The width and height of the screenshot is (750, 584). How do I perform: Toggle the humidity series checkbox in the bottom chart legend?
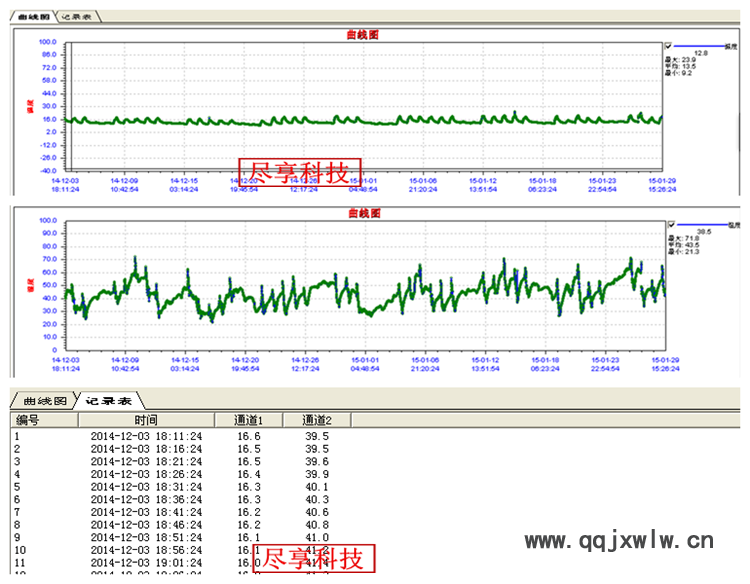click(669, 224)
